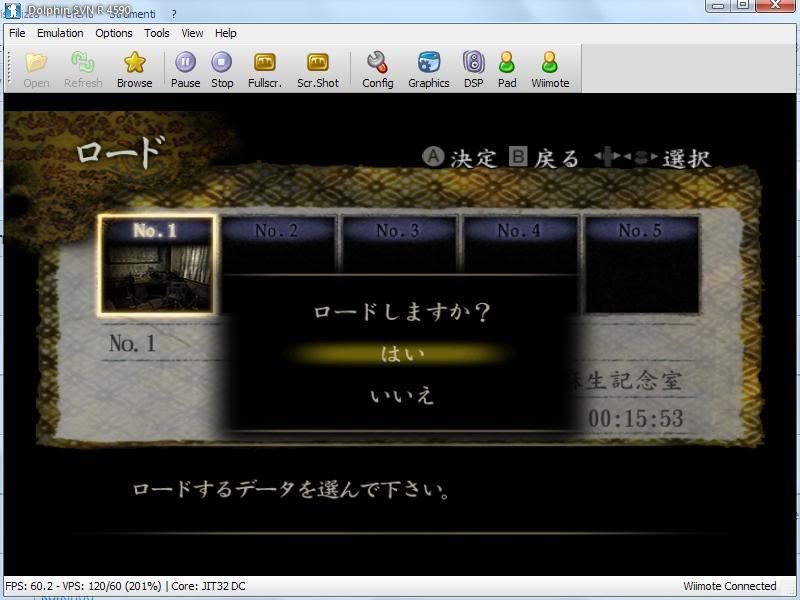Click the ロードするデータを選んで下さい message
This screenshot has height=600, width=800.
coord(292,489)
